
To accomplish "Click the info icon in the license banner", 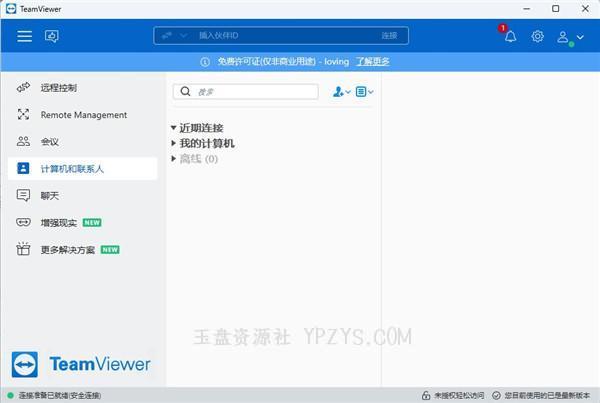I will 205,62.
